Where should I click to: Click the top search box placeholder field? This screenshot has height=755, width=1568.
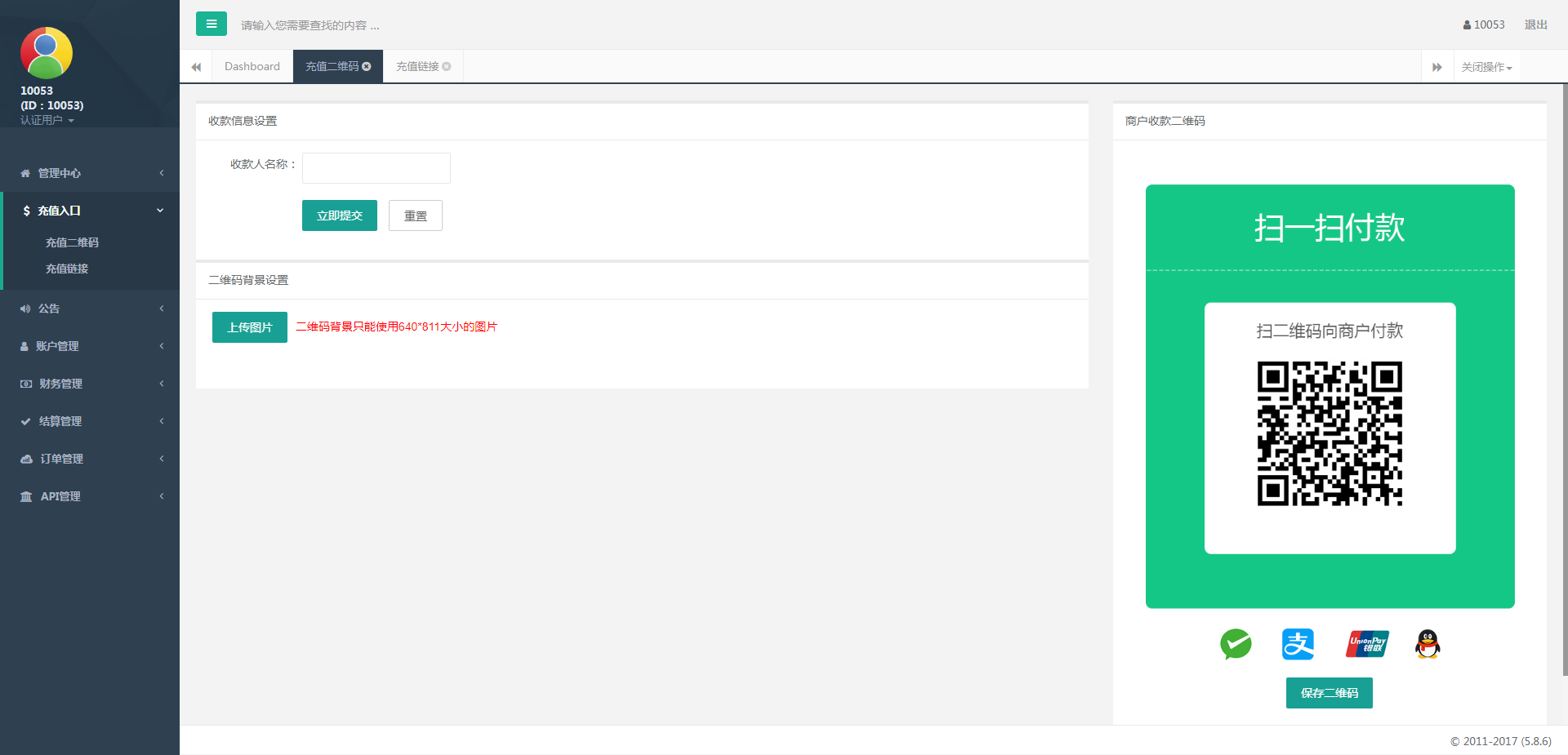pos(310,25)
